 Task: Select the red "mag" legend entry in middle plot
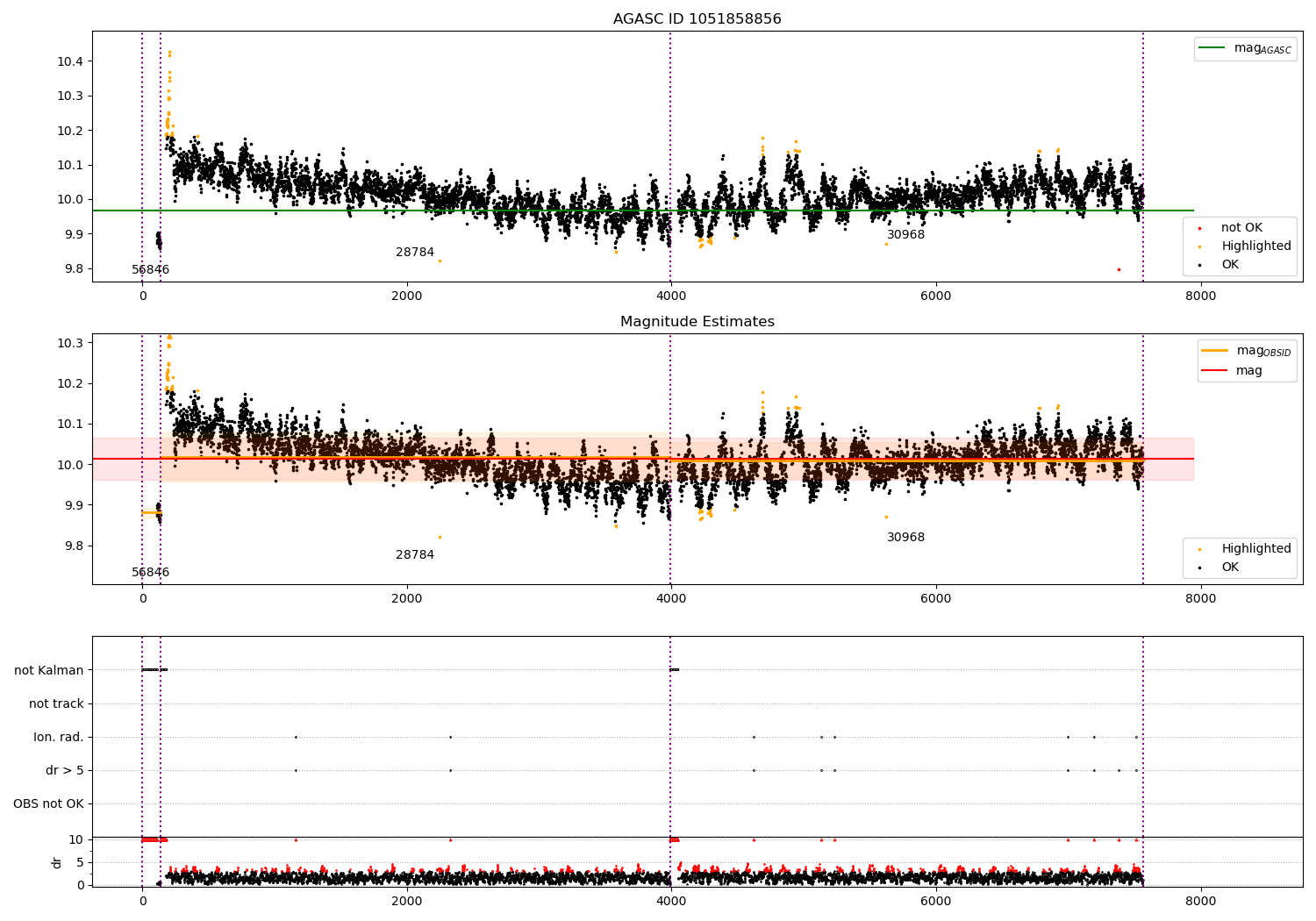click(x=1232, y=371)
